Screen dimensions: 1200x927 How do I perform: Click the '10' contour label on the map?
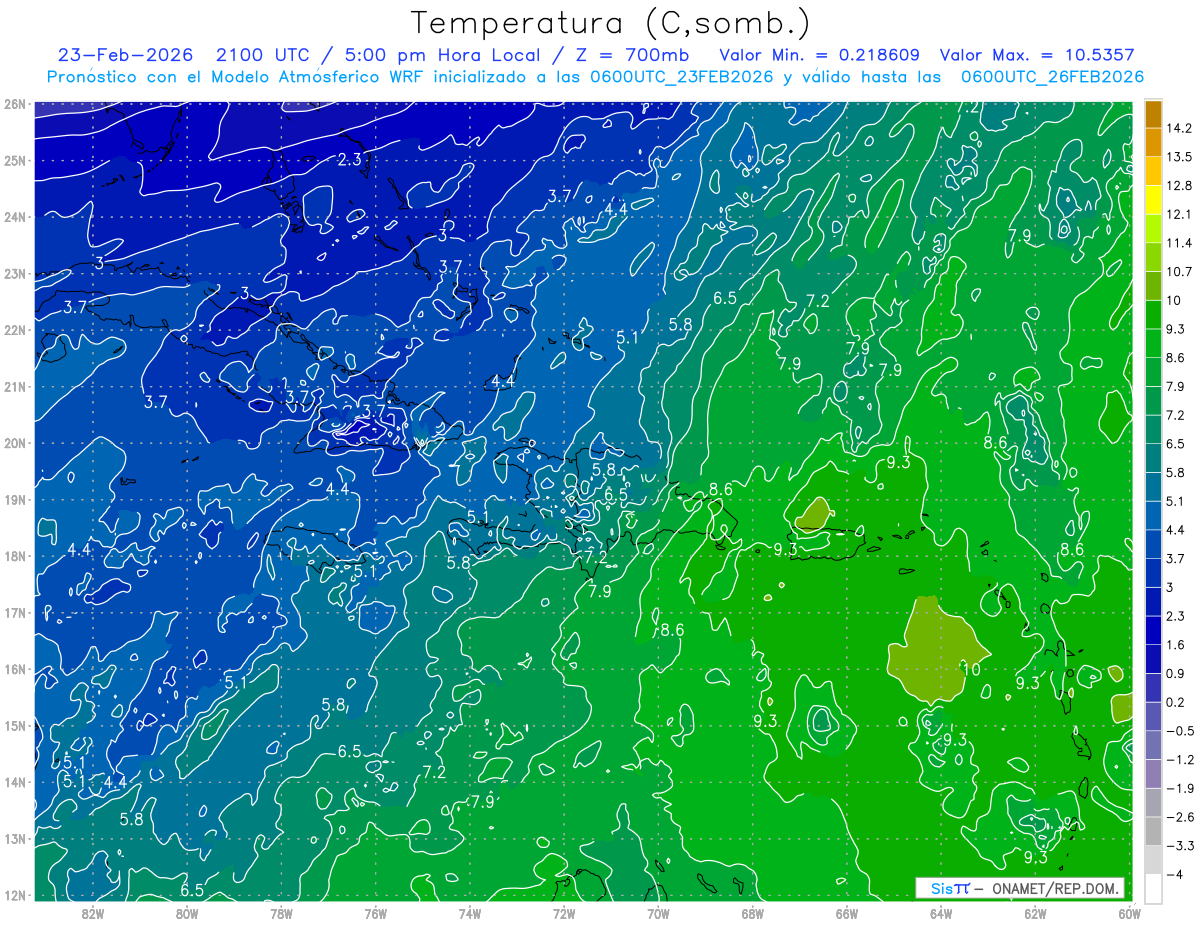pyautogui.click(x=970, y=668)
